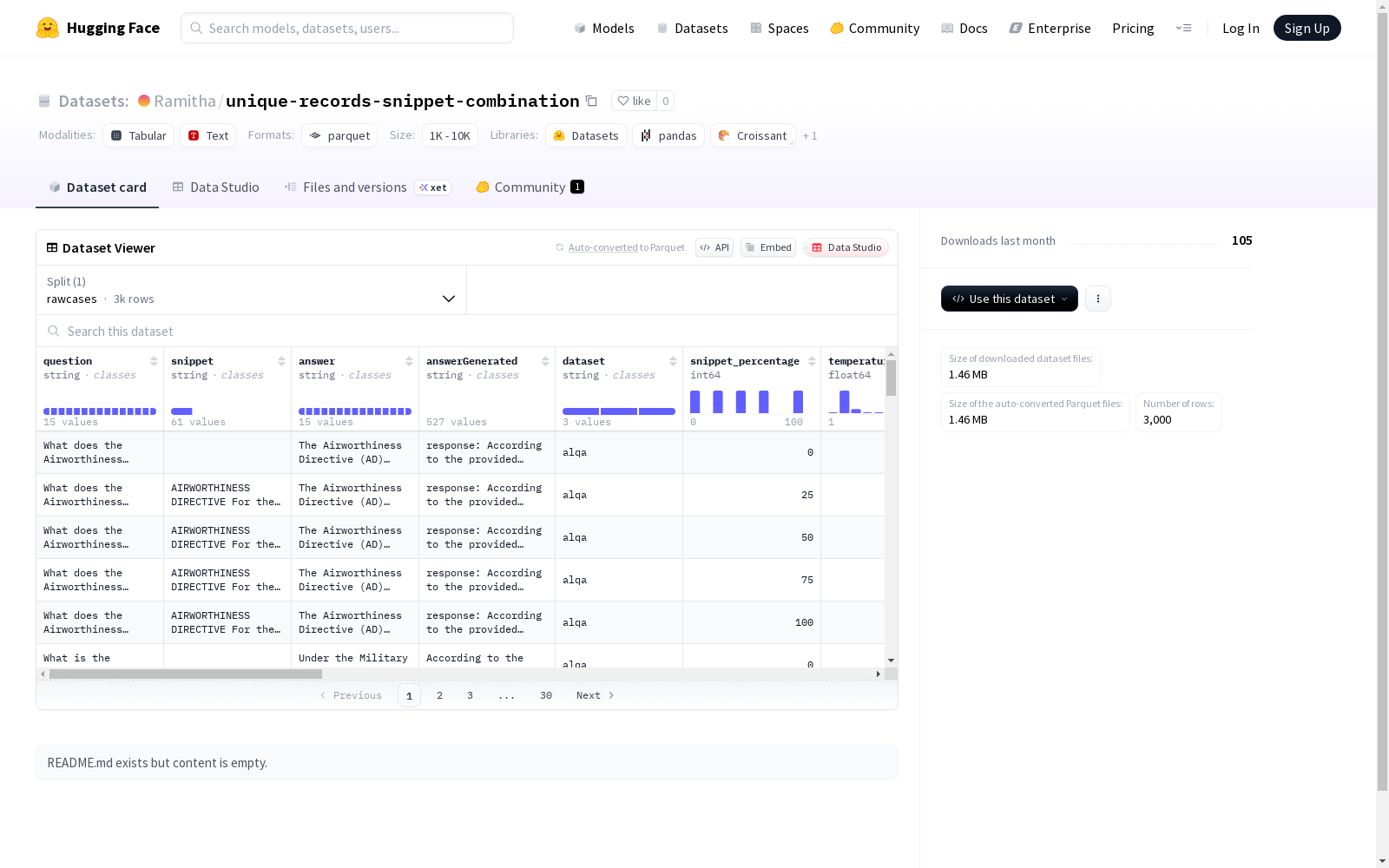The image size is (1389, 868).
Task: Go to Models in the top navigation
Action: 604,28
